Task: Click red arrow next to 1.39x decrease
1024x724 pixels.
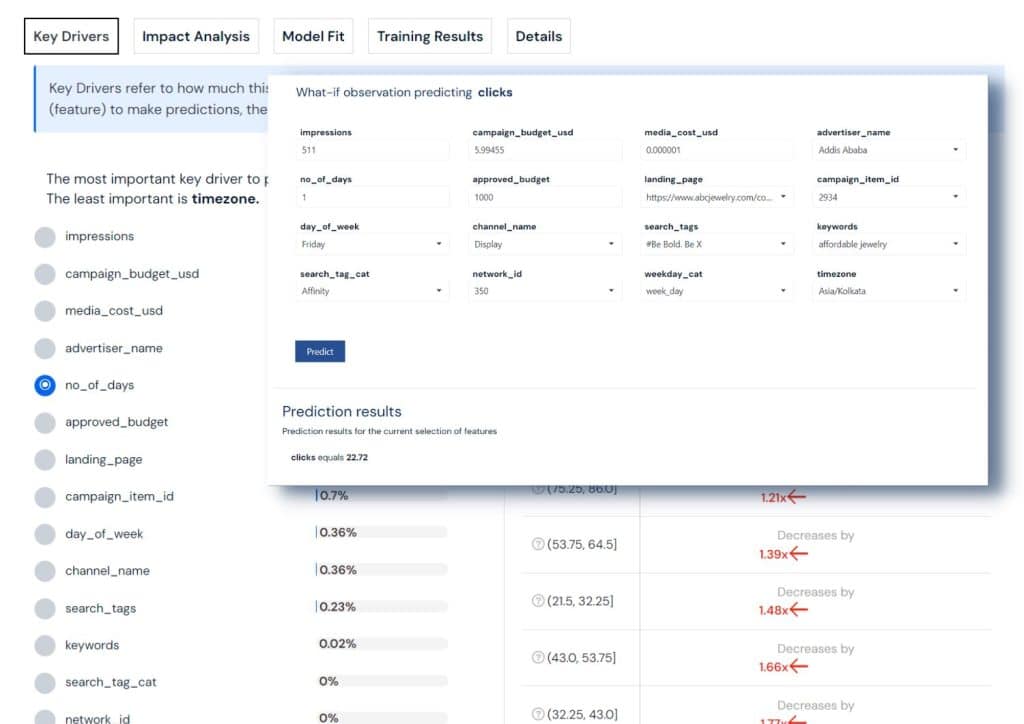Action: coord(799,554)
